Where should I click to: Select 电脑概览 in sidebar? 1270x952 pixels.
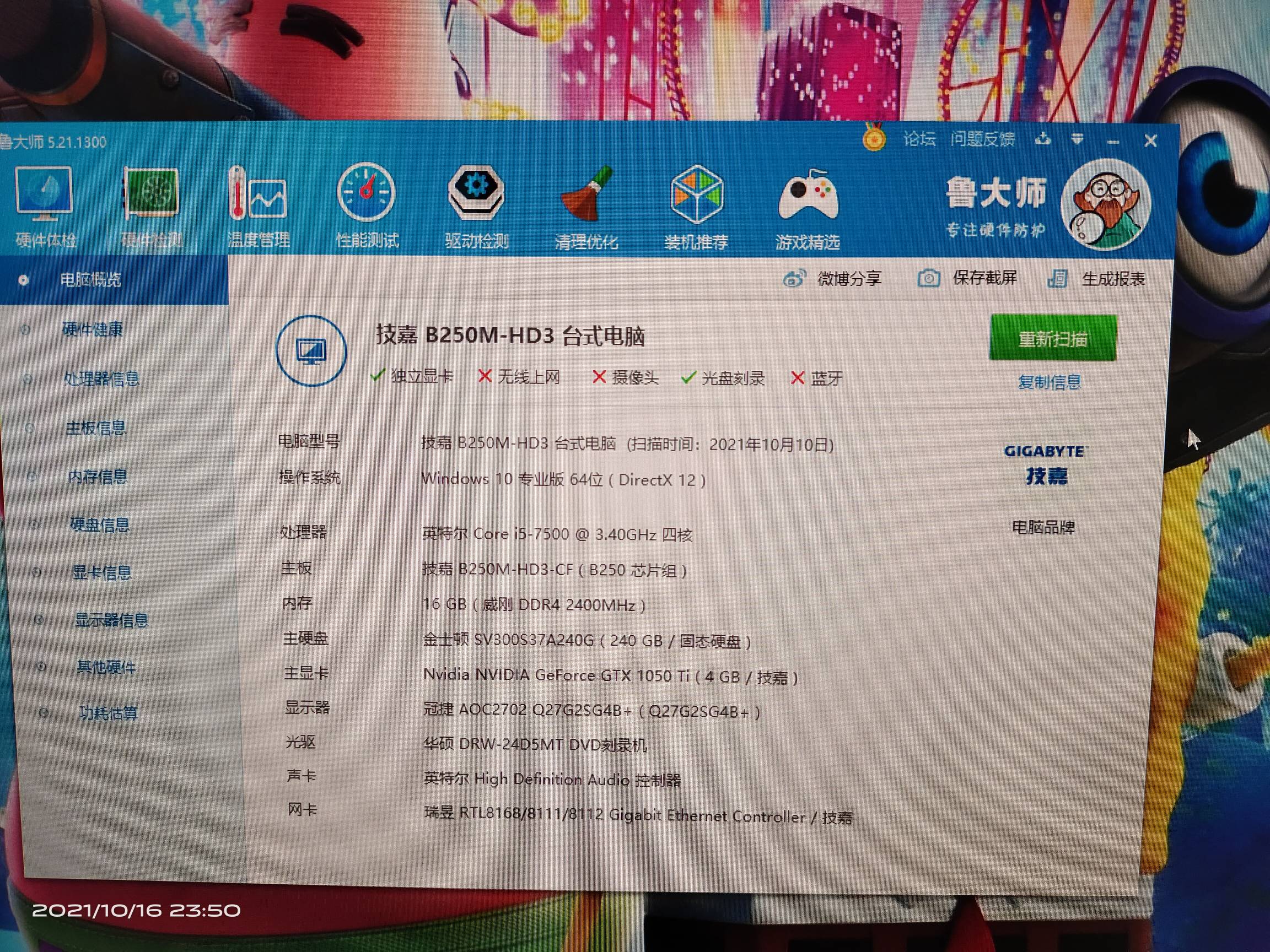(x=114, y=280)
